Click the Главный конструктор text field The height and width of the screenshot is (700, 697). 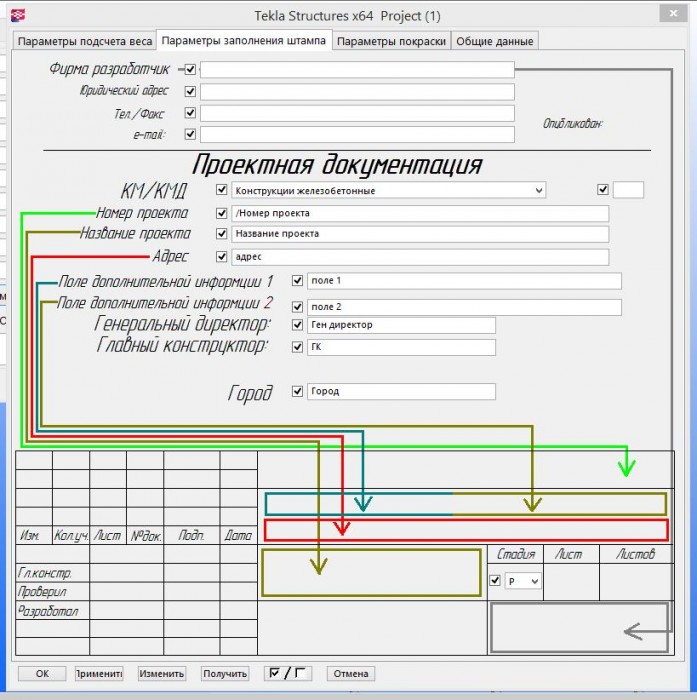401,347
